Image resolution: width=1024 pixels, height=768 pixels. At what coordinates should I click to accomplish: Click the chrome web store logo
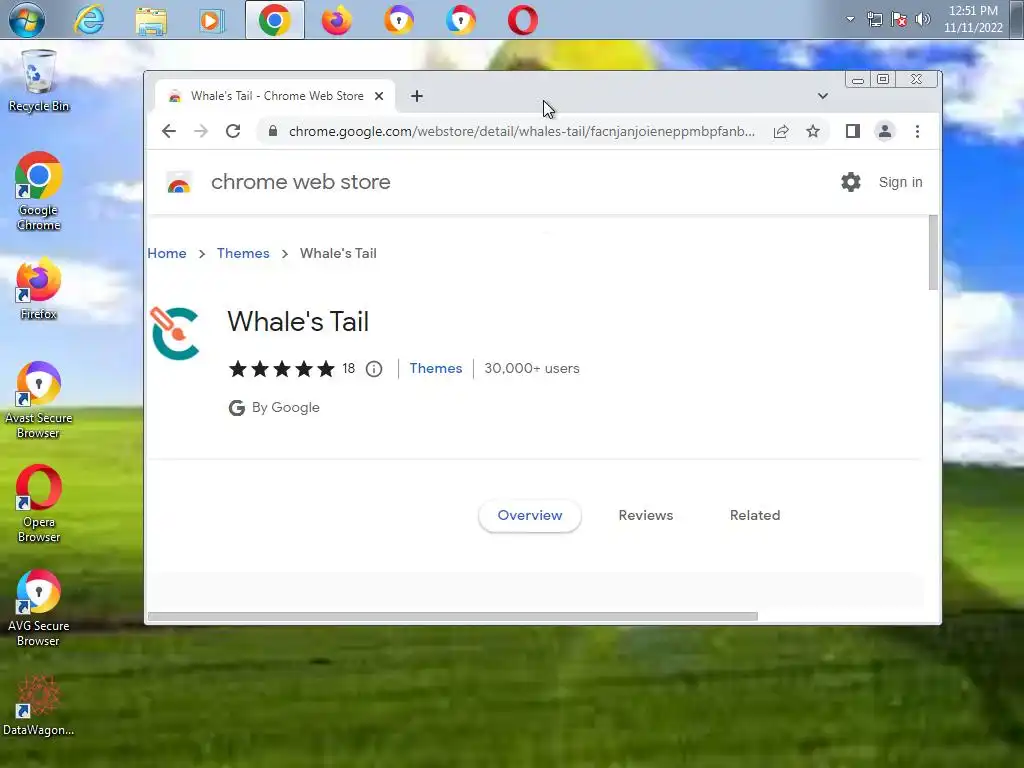178,182
